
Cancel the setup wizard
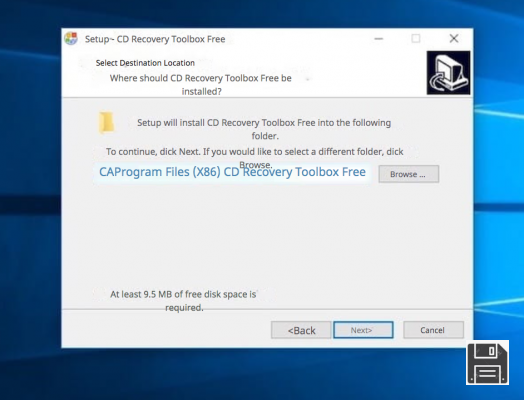(x=433, y=330)
